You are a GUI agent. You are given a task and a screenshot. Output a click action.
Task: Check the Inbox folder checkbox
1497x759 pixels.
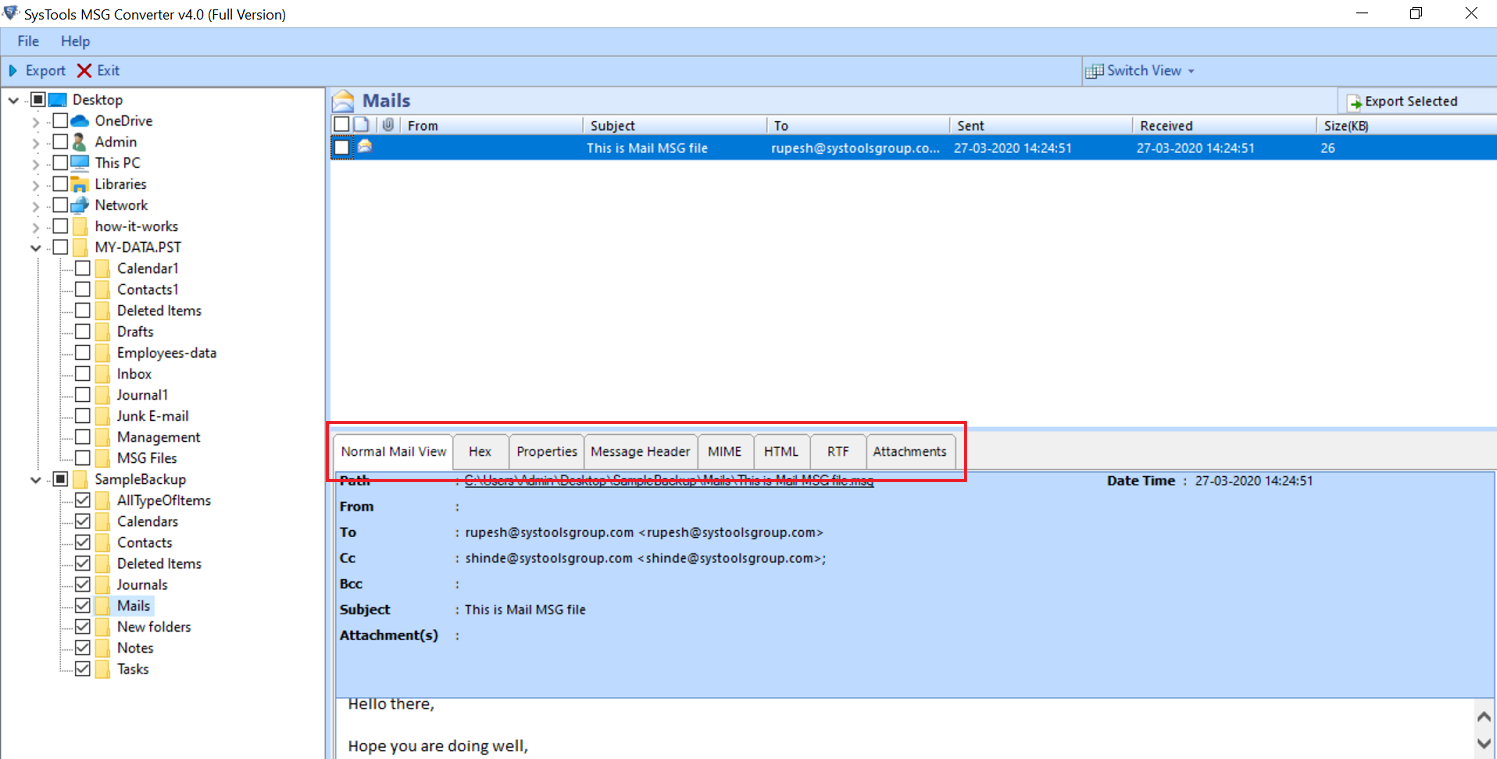click(83, 374)
